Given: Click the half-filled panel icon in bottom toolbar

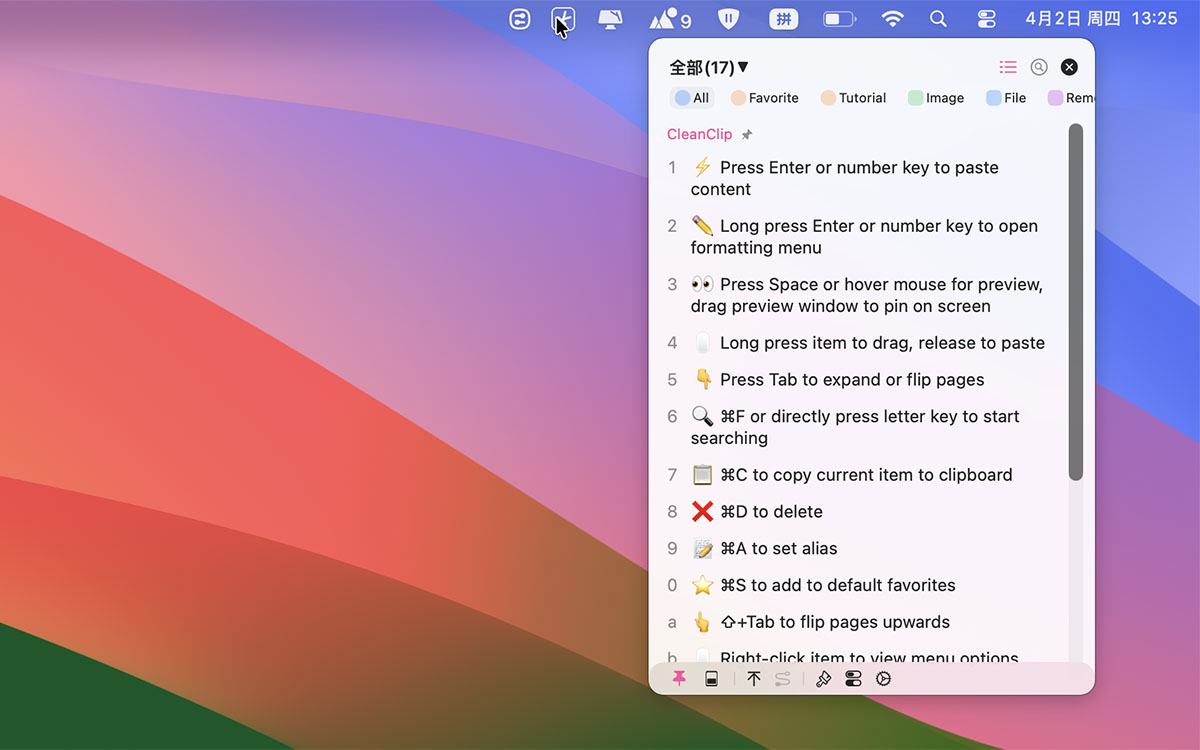Looking at the screenshot, I should pyautogui.click(x=712, y=679).
